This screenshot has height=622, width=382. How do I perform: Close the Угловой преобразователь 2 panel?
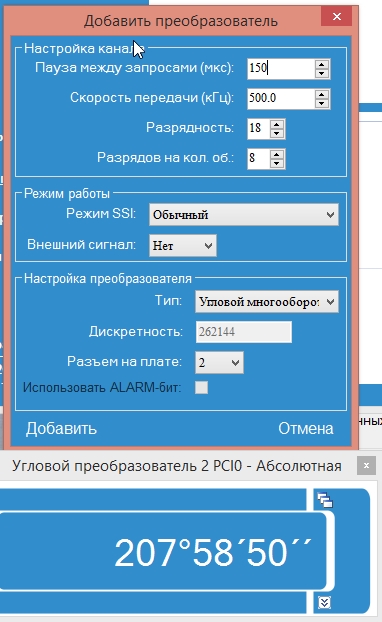366,466
